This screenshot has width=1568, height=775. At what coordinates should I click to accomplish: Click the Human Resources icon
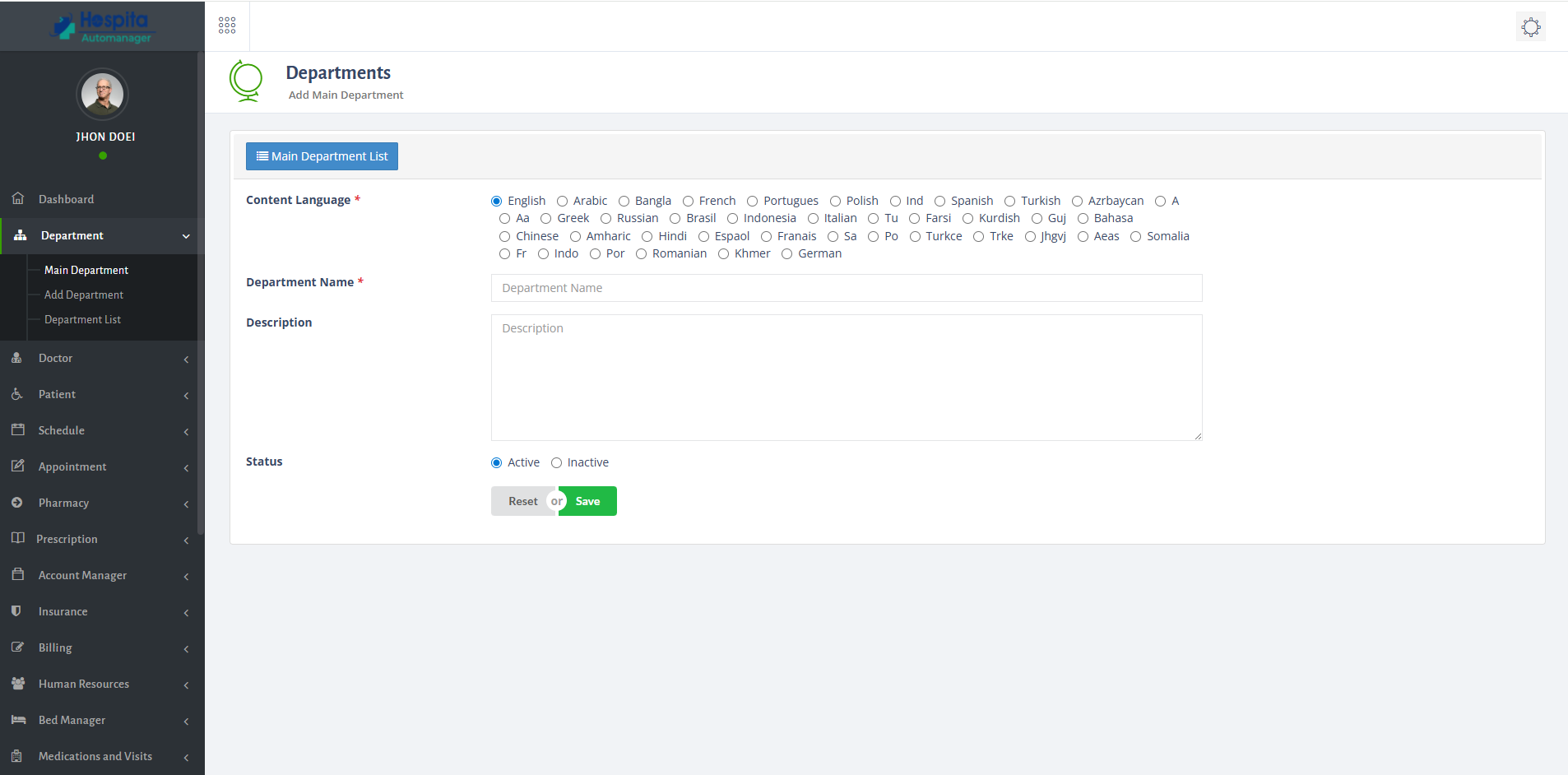point(18,684)
